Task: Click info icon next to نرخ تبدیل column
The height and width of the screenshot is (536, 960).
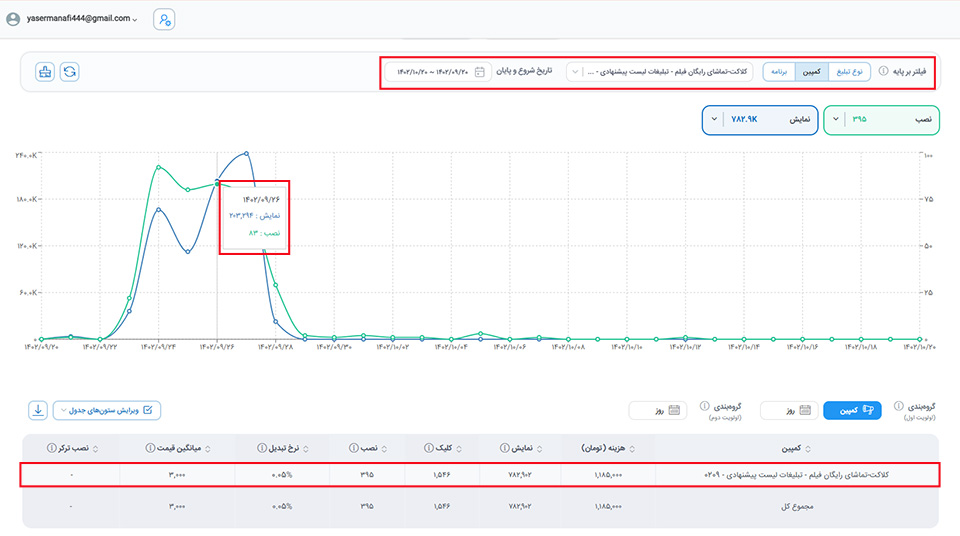Action: coord(261,447)
